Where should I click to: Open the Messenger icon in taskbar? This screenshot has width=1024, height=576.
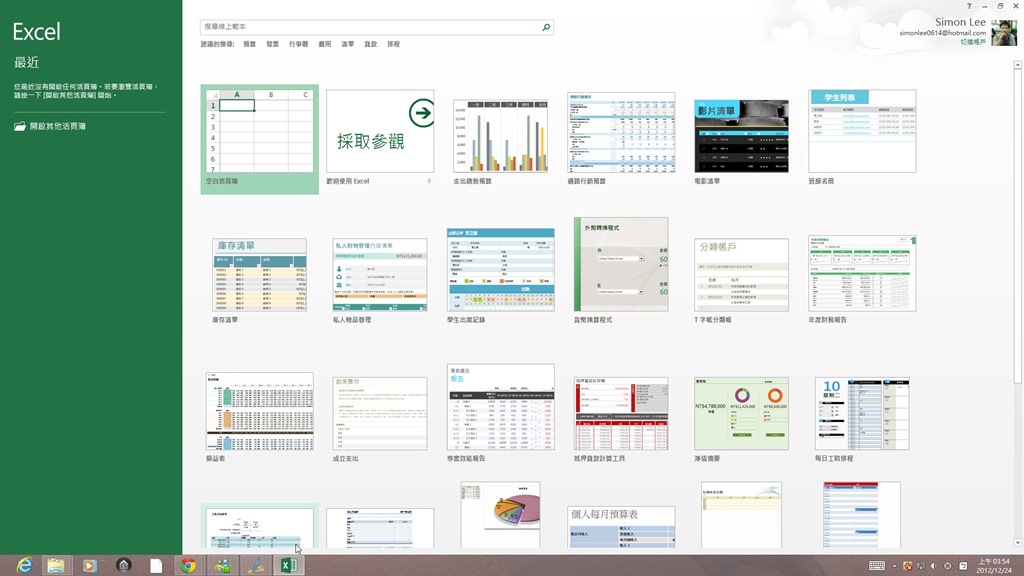(222, 566)
